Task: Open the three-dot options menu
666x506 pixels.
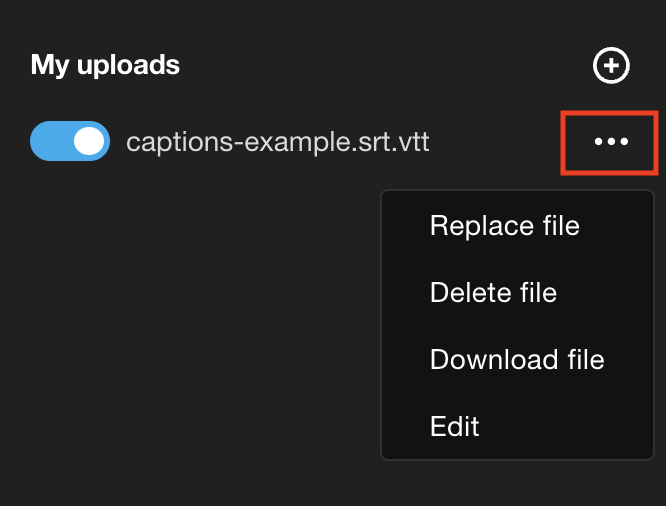Action: tap(611, 142)
